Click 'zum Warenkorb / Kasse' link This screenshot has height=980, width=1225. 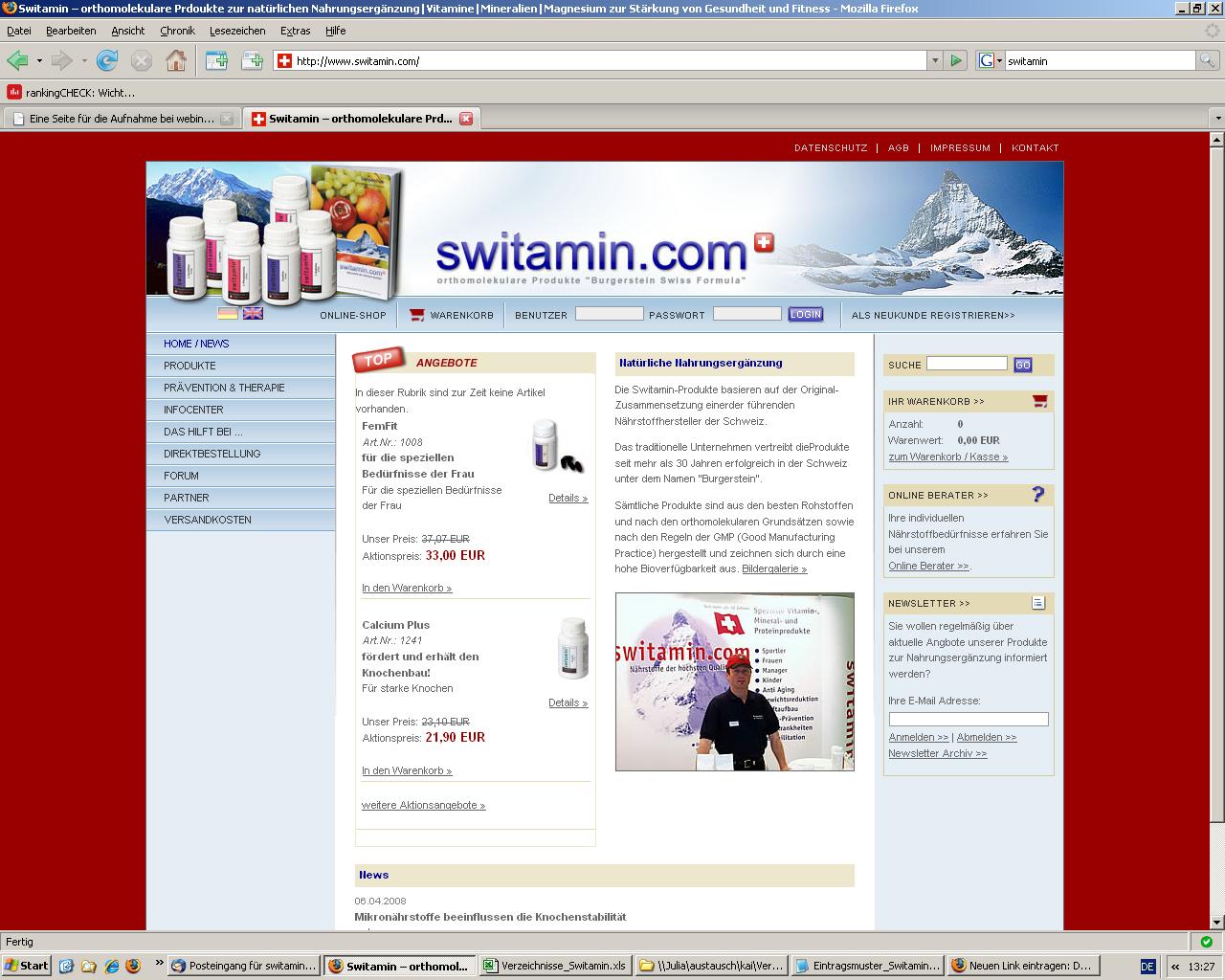(x=947, y=457)
